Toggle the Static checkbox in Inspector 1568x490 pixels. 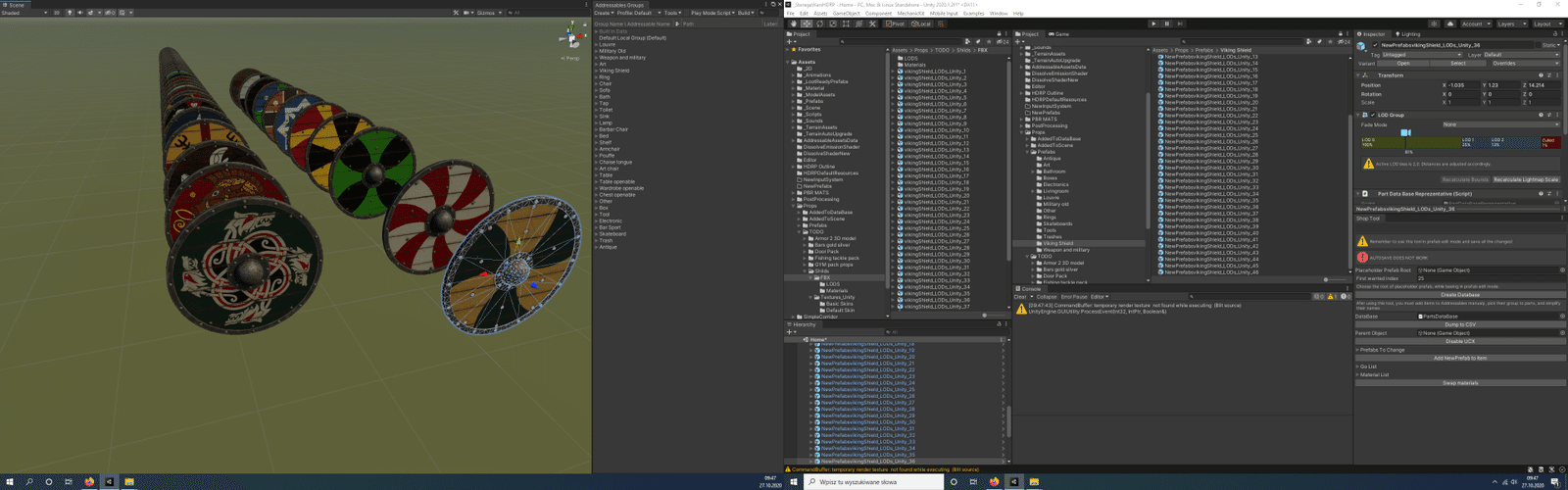click(1538, 45)
